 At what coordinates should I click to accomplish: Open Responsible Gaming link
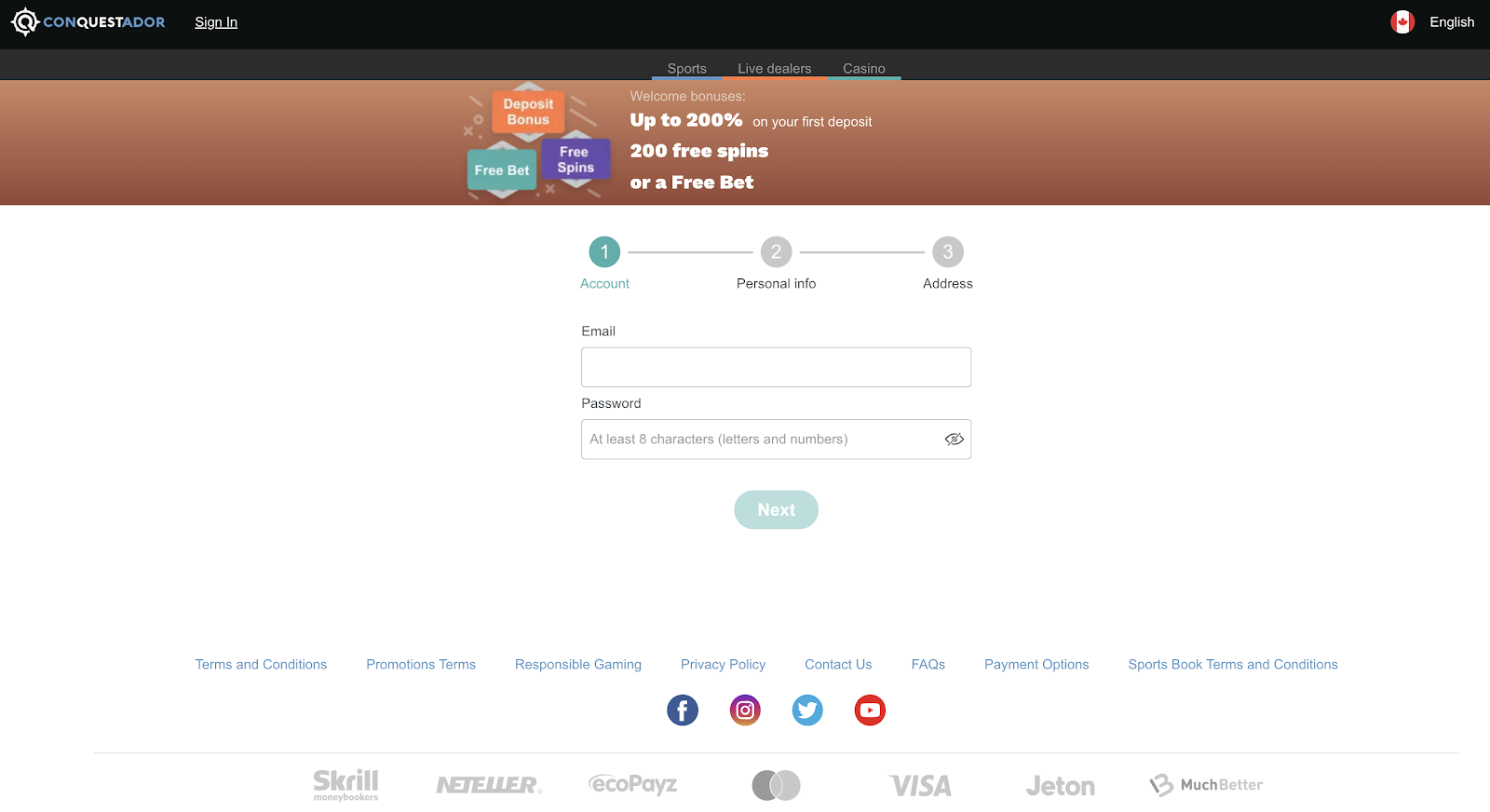(578, 664)
